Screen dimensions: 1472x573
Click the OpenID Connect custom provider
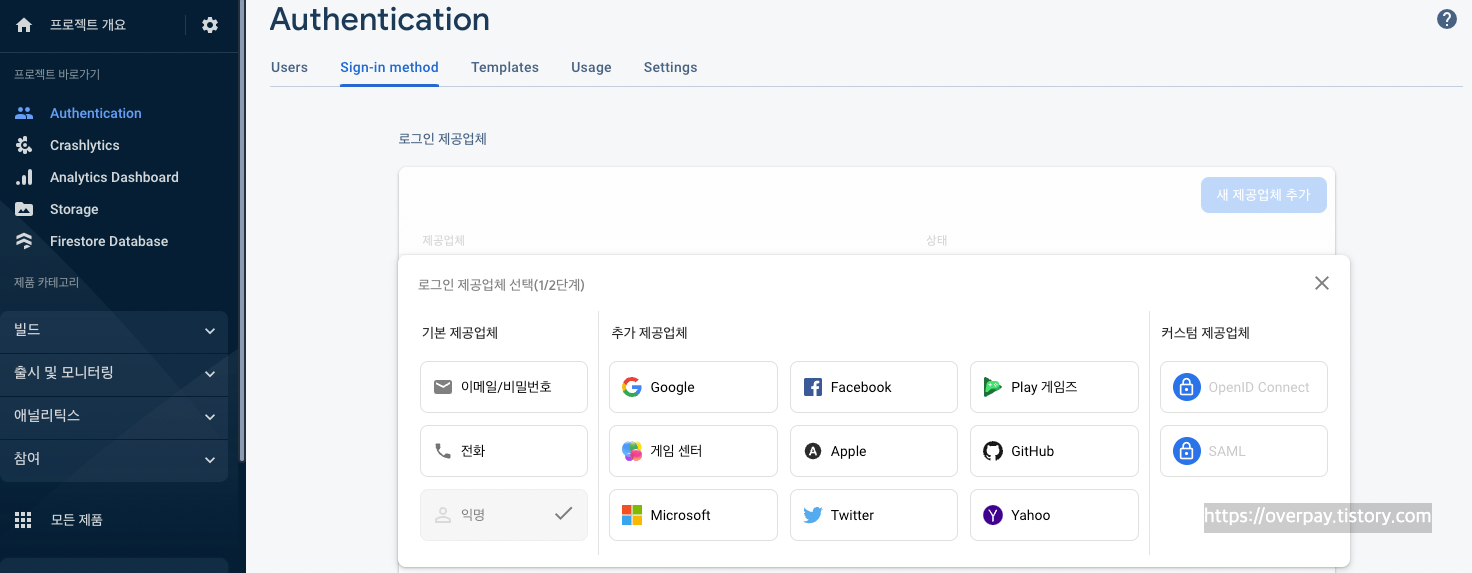1244,387
